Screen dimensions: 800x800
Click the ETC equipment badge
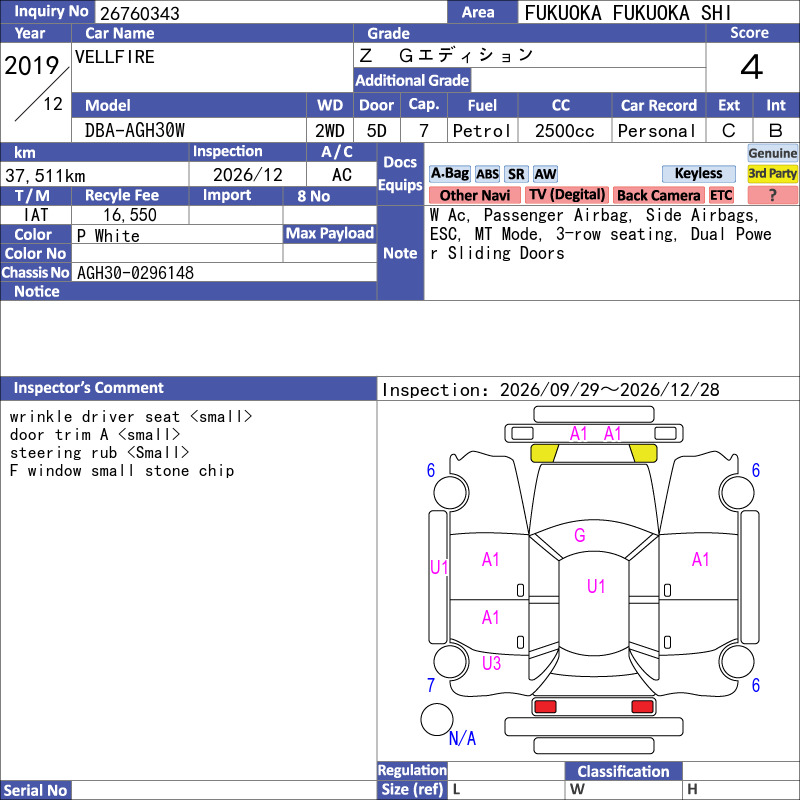(x=721, y=195)
